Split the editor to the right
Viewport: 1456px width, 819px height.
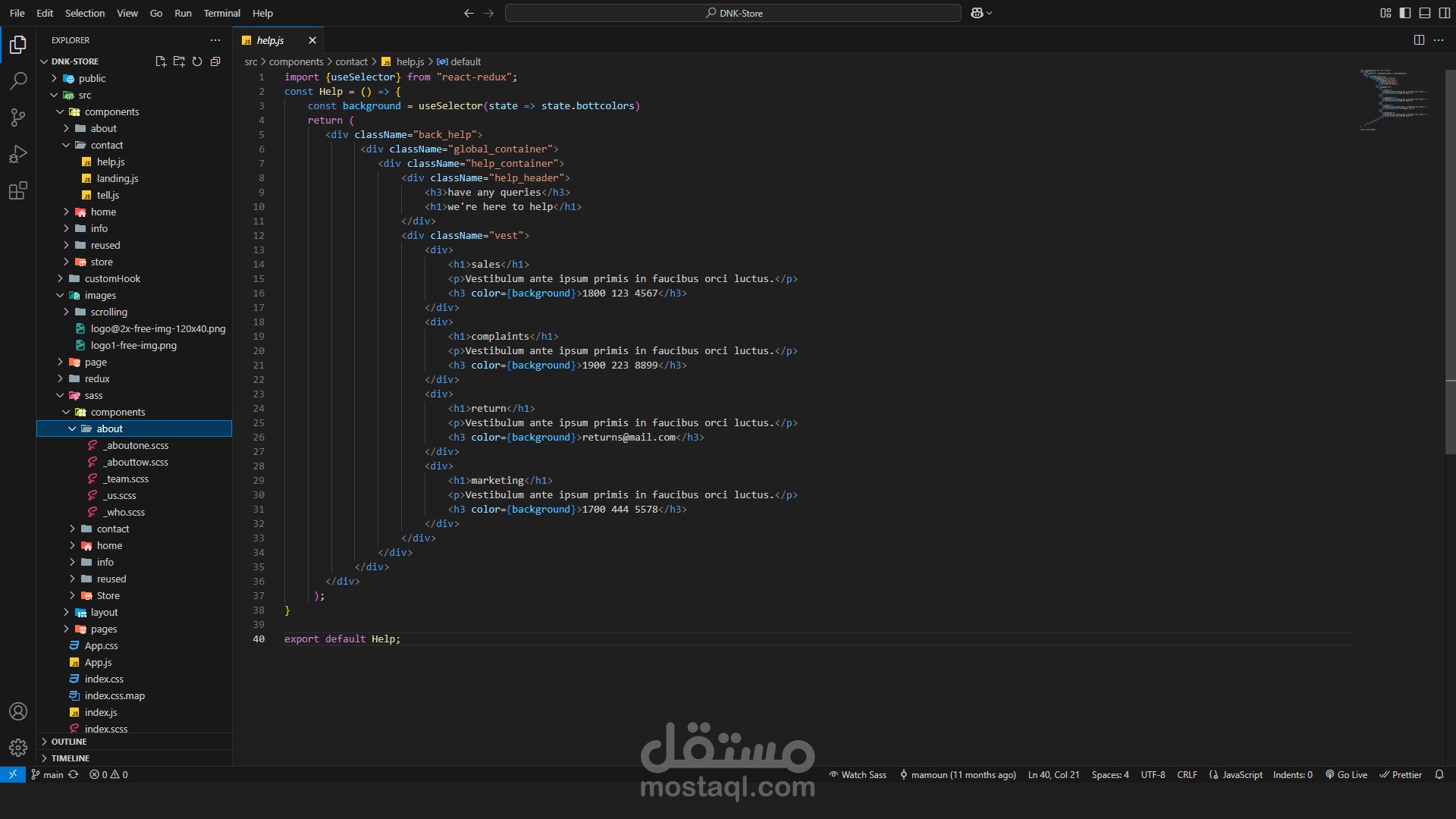(1419, 40)
